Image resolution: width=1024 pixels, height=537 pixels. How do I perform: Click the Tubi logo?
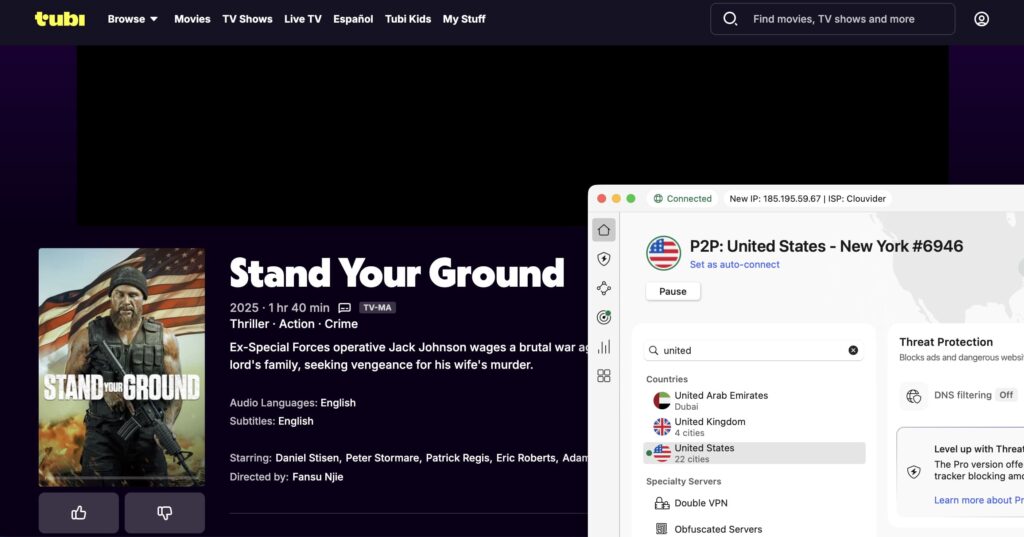point(59,19)
